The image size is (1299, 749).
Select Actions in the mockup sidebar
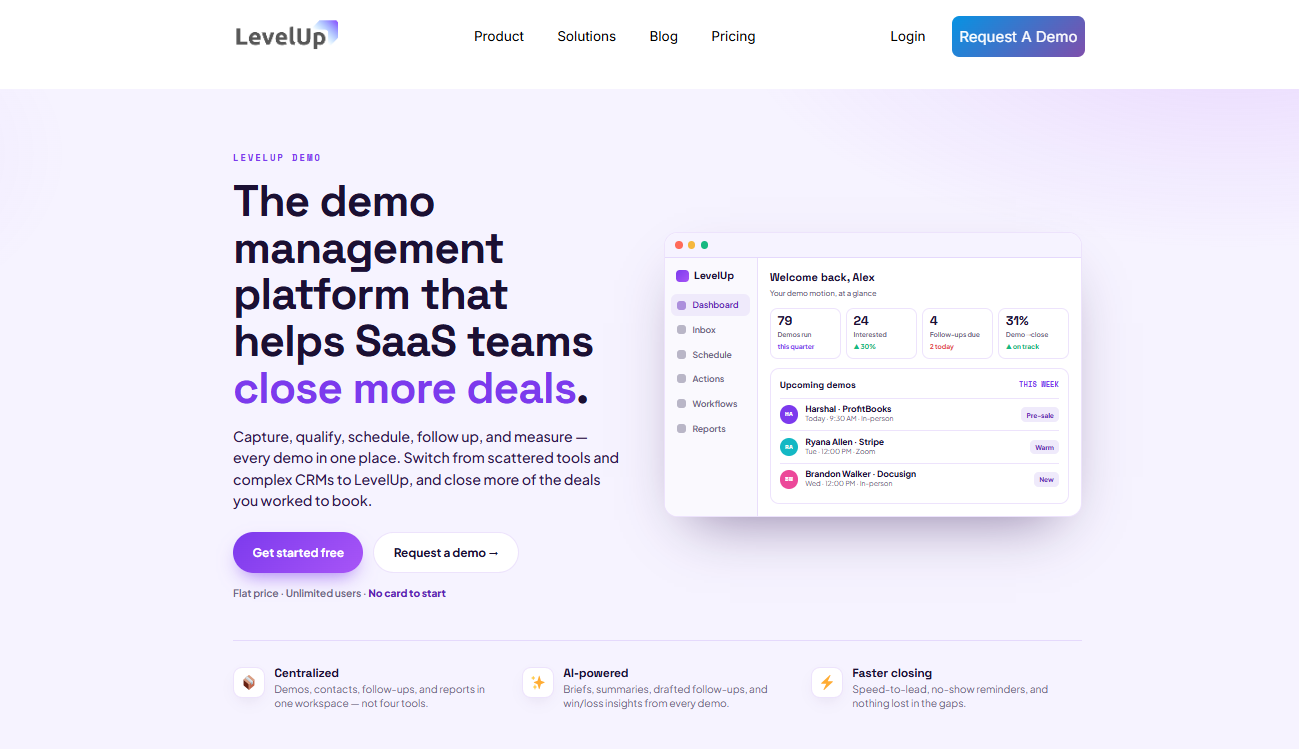710,379
